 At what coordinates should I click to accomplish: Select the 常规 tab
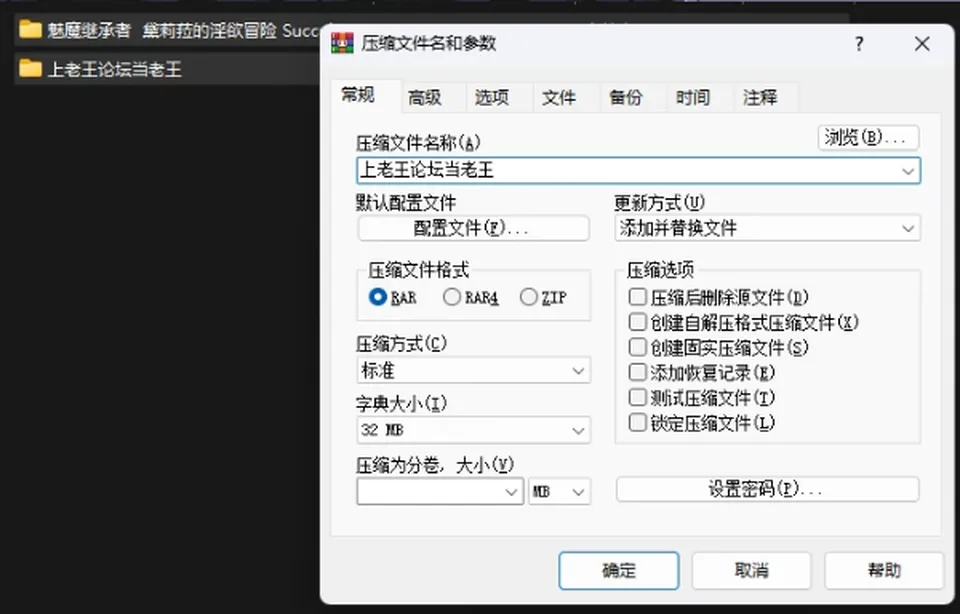click(366, 95)
